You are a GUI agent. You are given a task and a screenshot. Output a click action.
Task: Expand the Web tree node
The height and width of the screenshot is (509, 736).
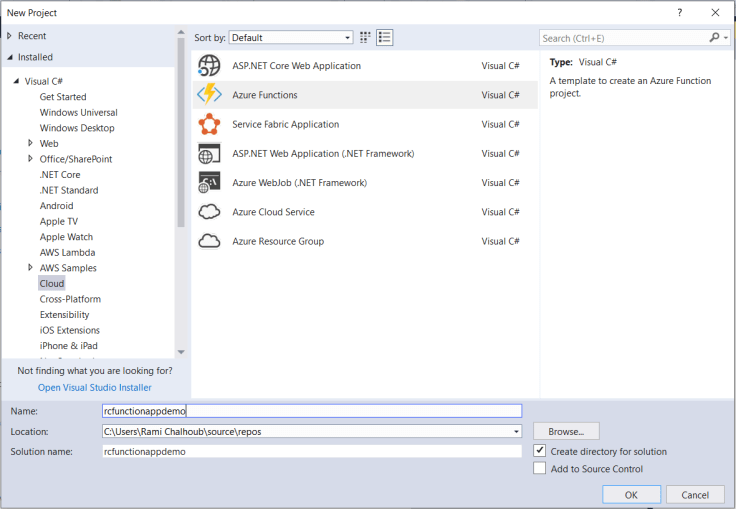click(31, 144)
